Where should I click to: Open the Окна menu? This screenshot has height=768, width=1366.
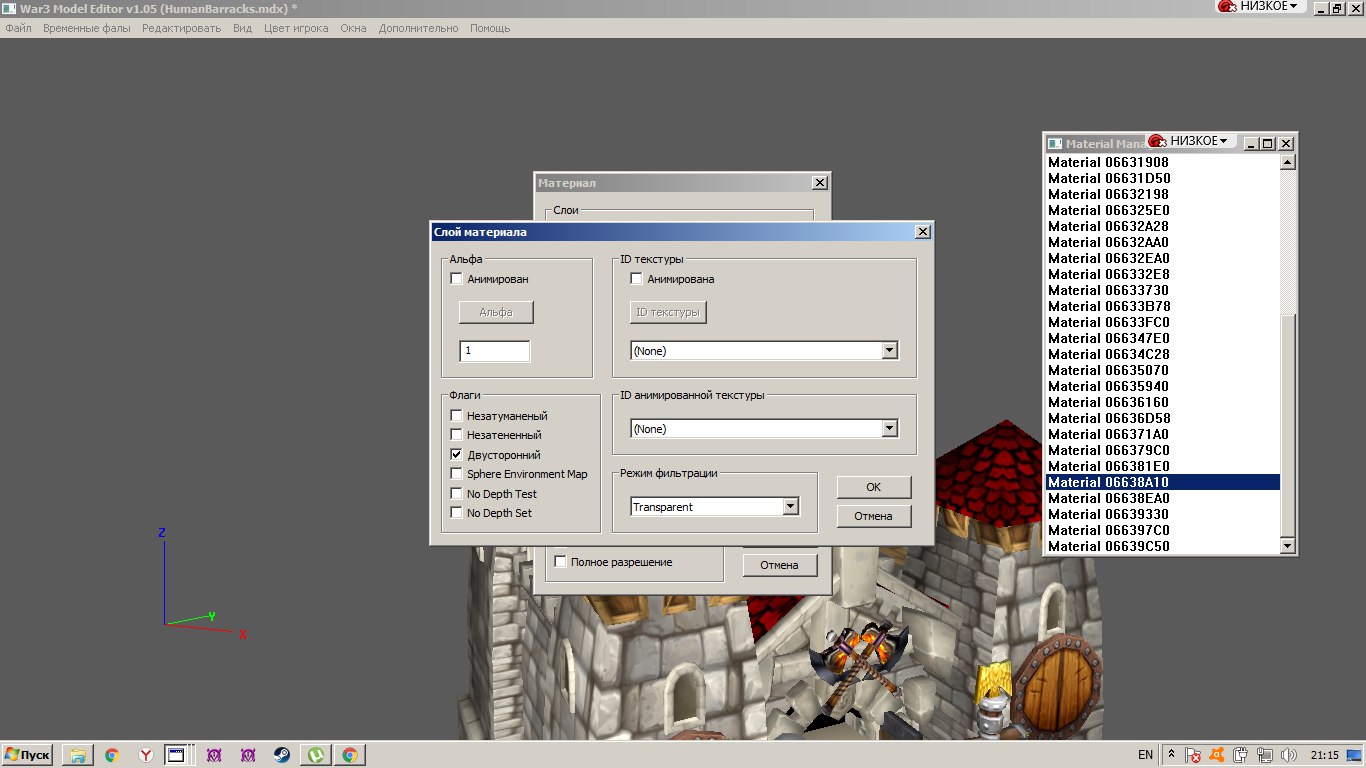[x=354, y=28]
